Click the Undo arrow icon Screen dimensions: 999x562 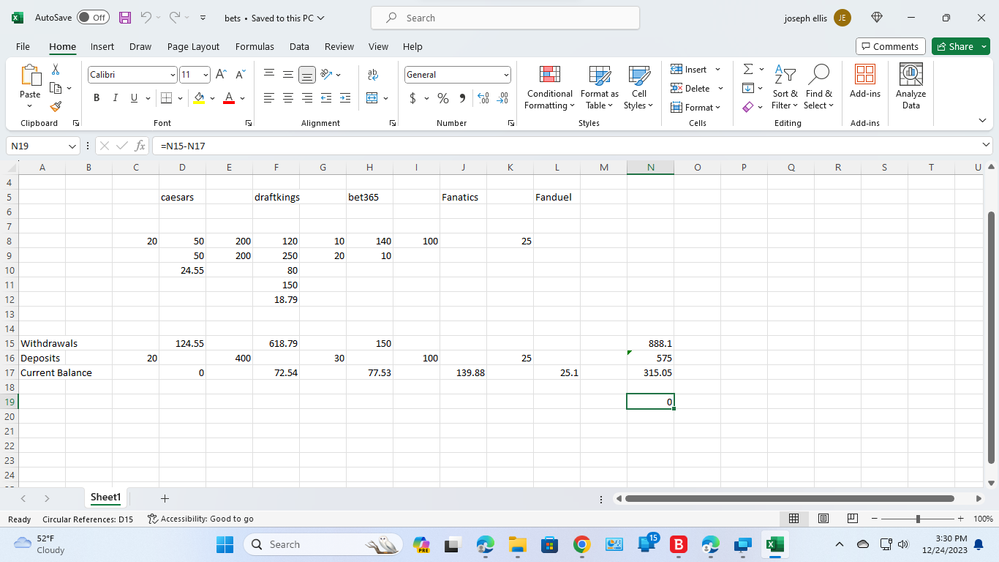[146, 18]
